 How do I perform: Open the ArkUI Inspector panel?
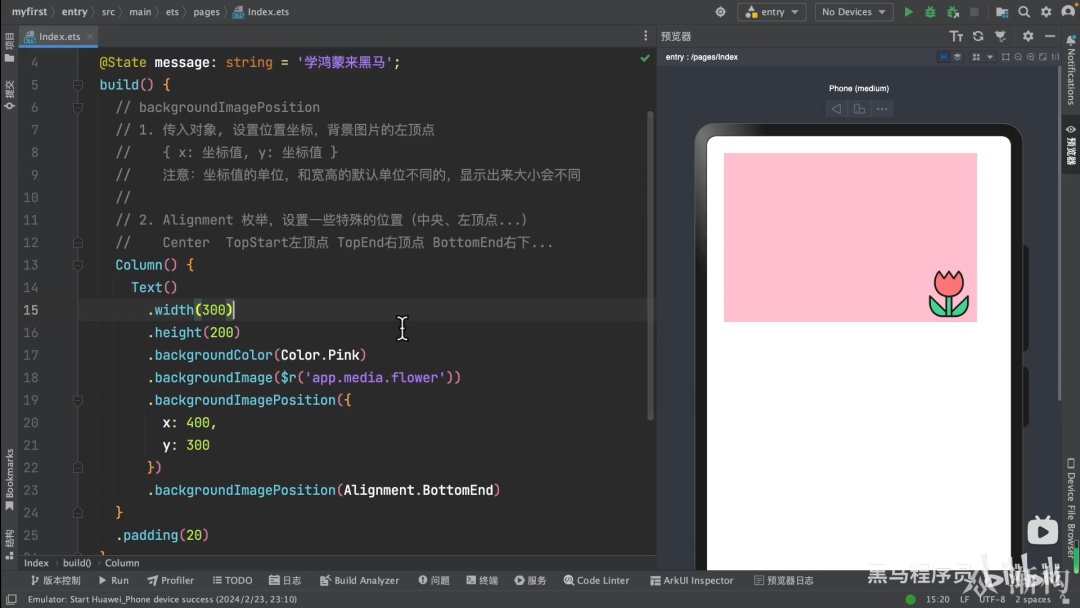tap(691, 580)
